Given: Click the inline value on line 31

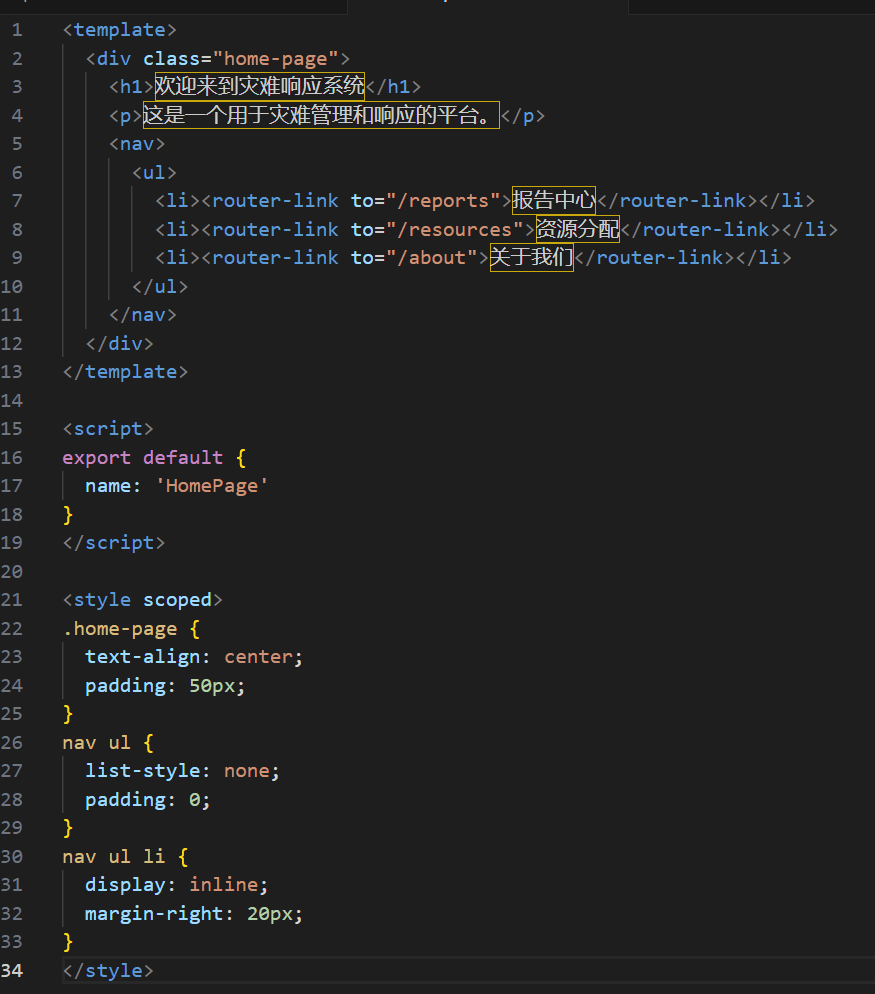Looking at the screenshot, I should 223,886.
